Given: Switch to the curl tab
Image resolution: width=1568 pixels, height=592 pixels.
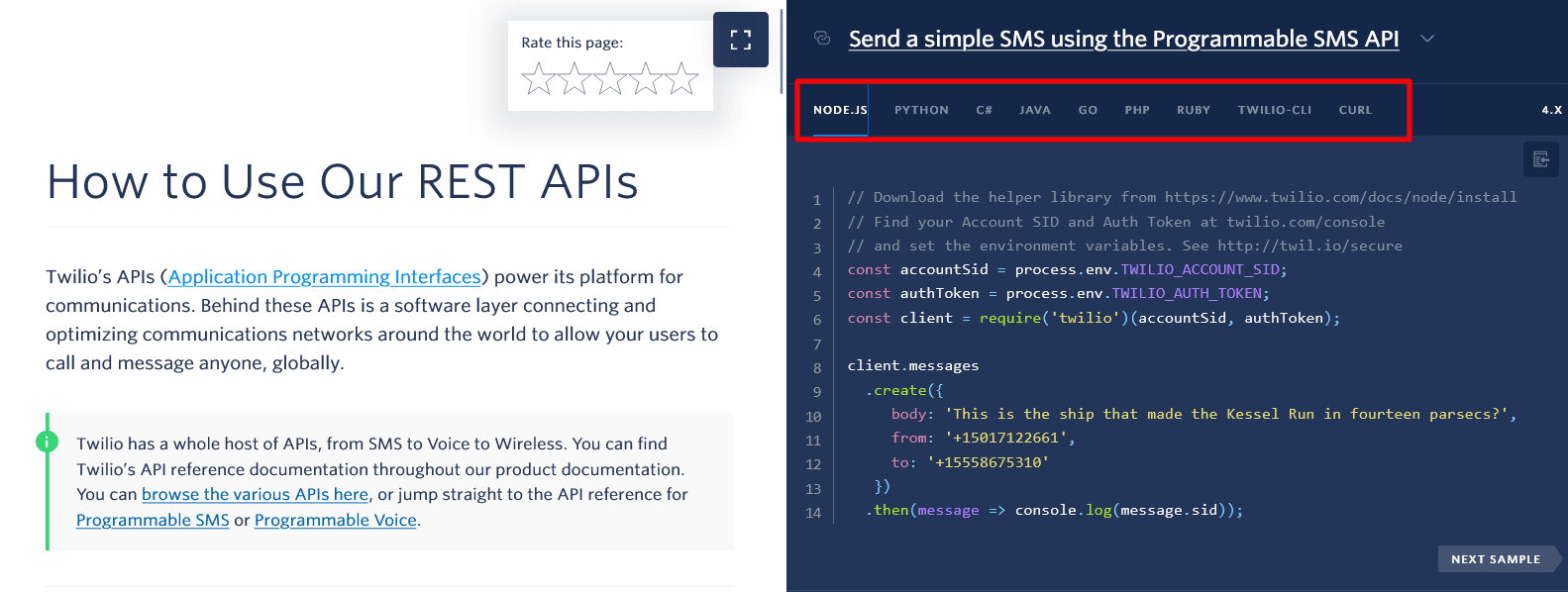Looking at the screenshot, I should [1355, 110].
